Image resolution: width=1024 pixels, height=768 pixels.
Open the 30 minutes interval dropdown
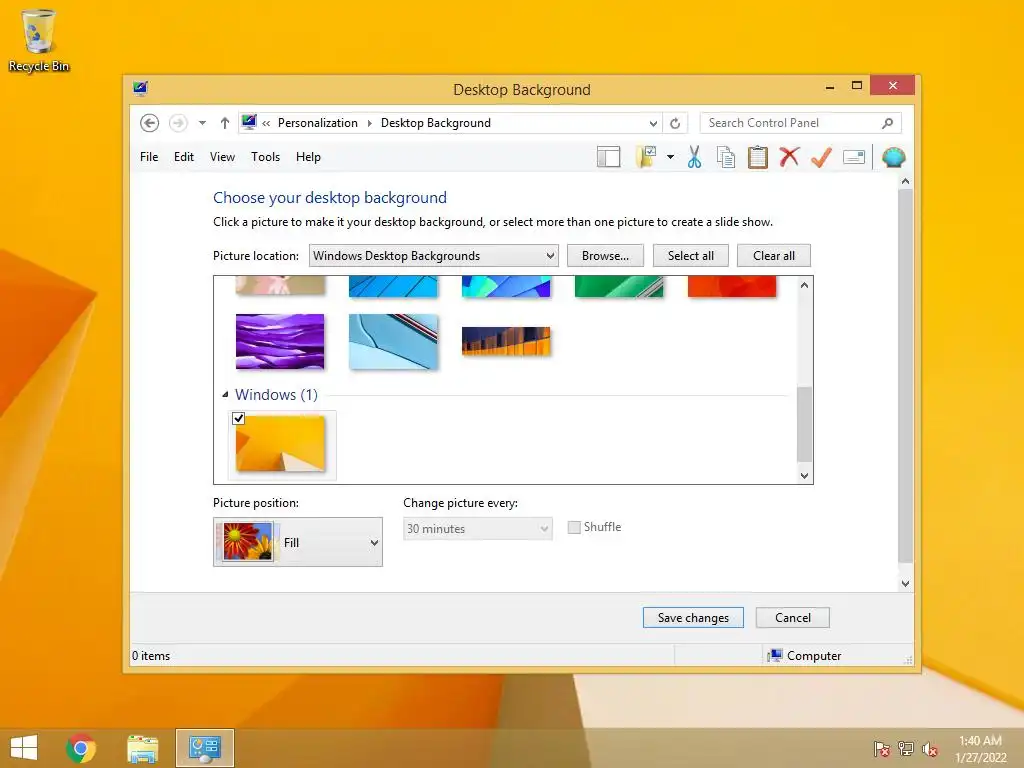click(477, 528)
